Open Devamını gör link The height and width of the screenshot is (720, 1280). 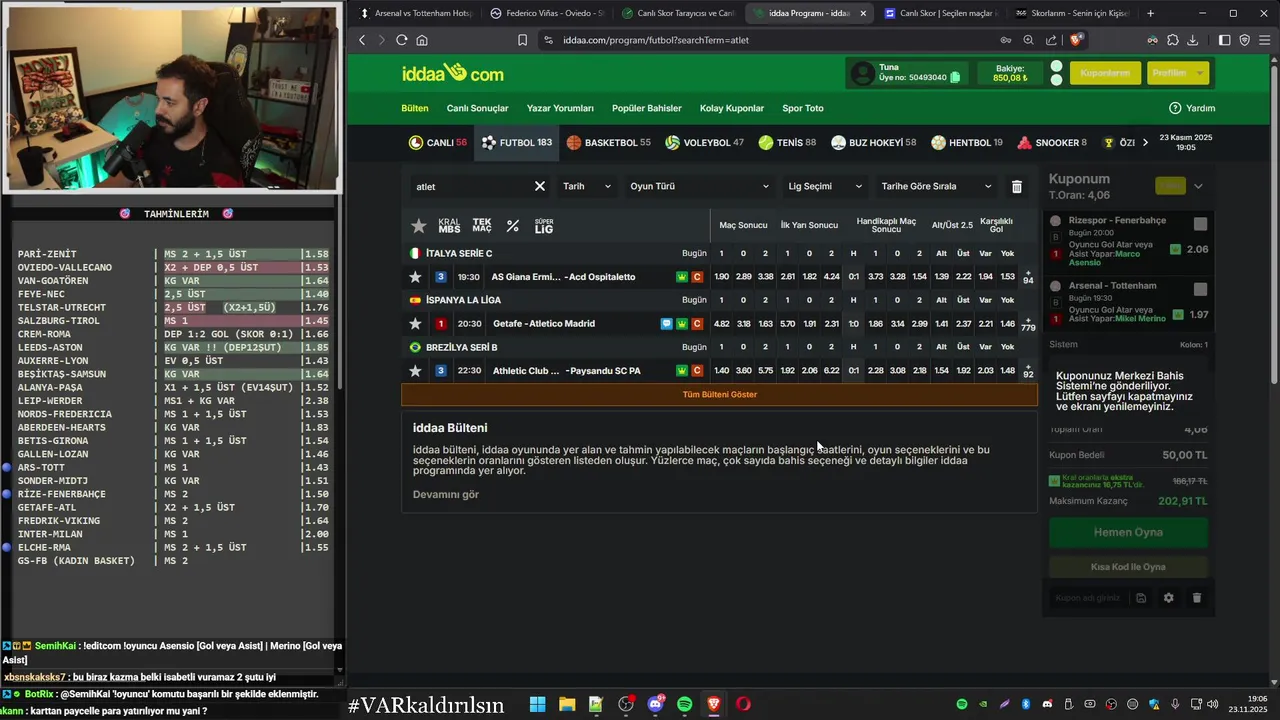pos(446,494)
